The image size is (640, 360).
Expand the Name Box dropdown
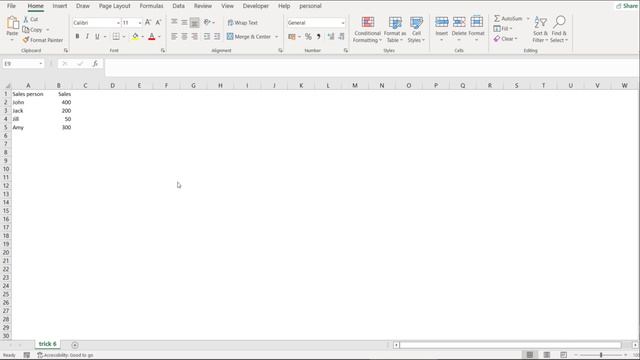click(40, 64)
